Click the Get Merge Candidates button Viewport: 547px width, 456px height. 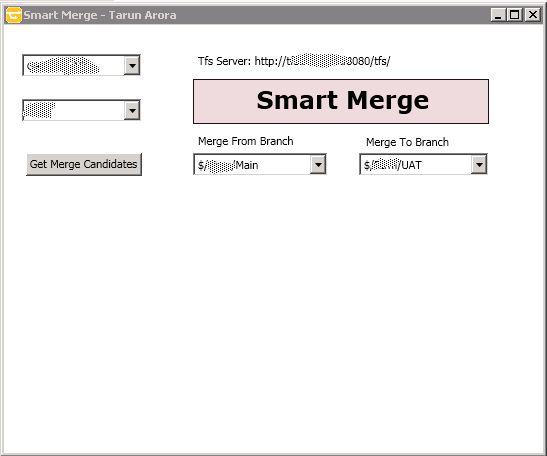pyautogui.click(x=84, y=164)
